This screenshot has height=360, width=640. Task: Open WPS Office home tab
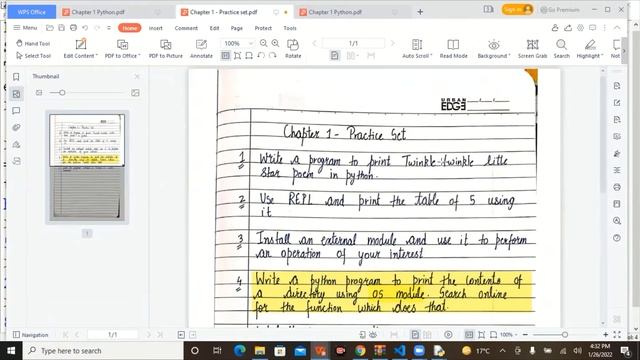[31, 12]
